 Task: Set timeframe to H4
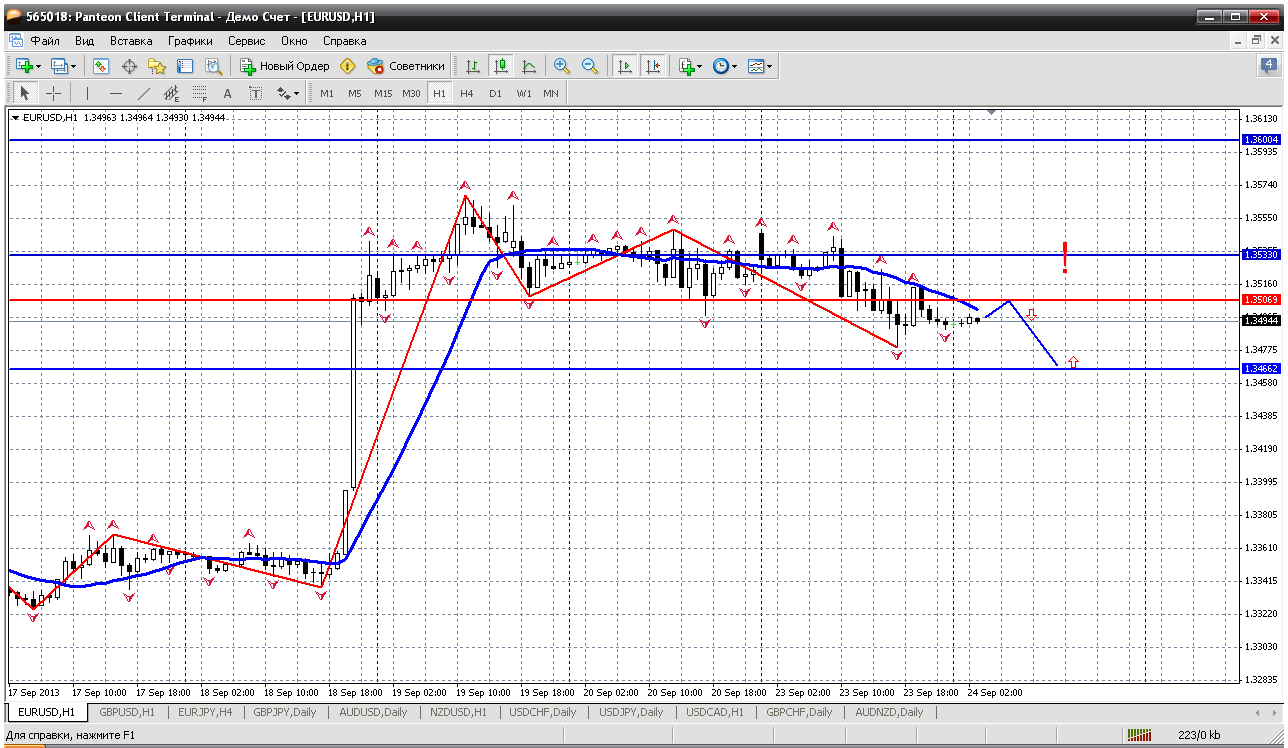pyautogui.click(x=467, y=93)
